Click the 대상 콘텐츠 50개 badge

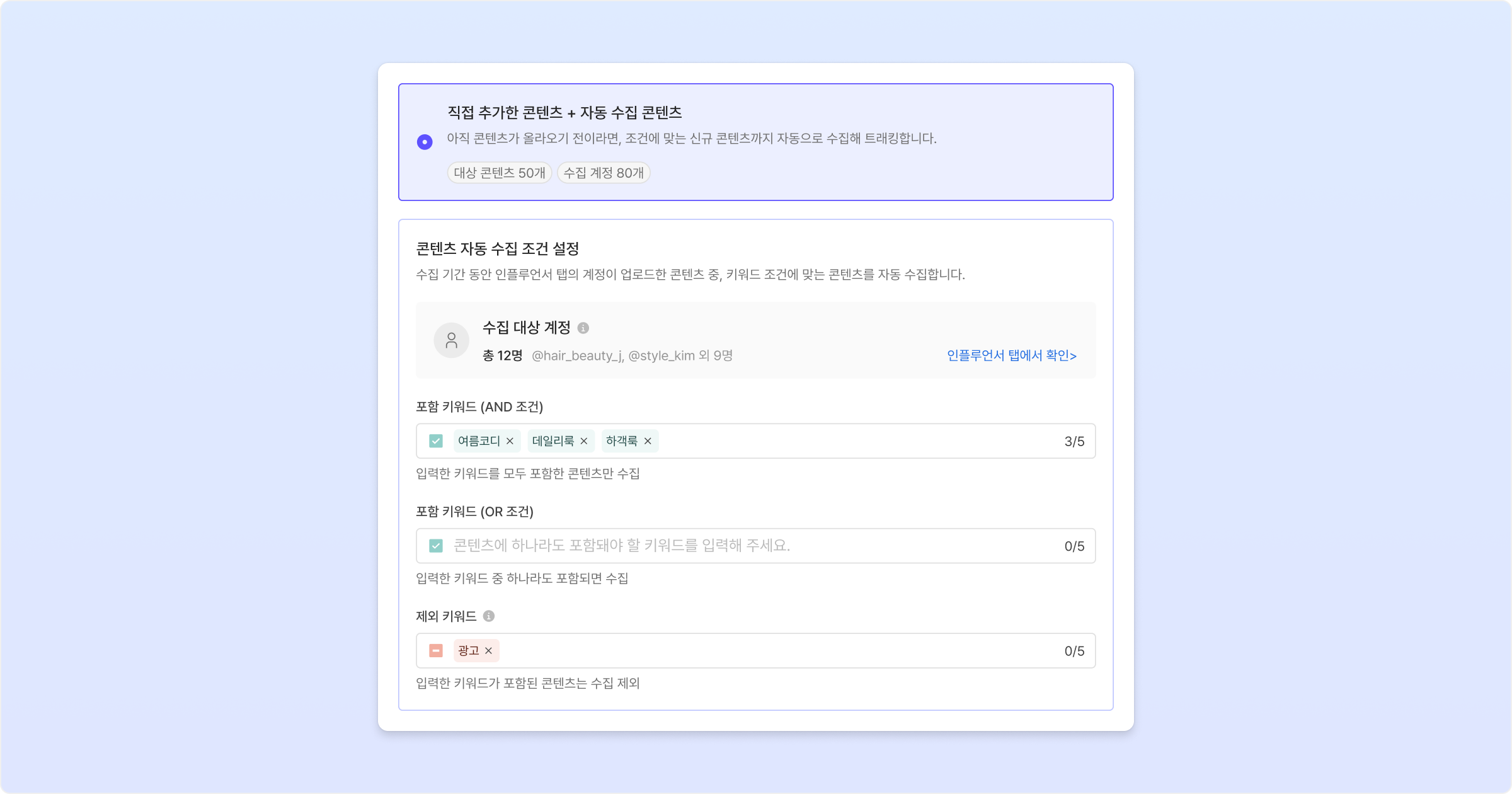click(x=500, y=173)
